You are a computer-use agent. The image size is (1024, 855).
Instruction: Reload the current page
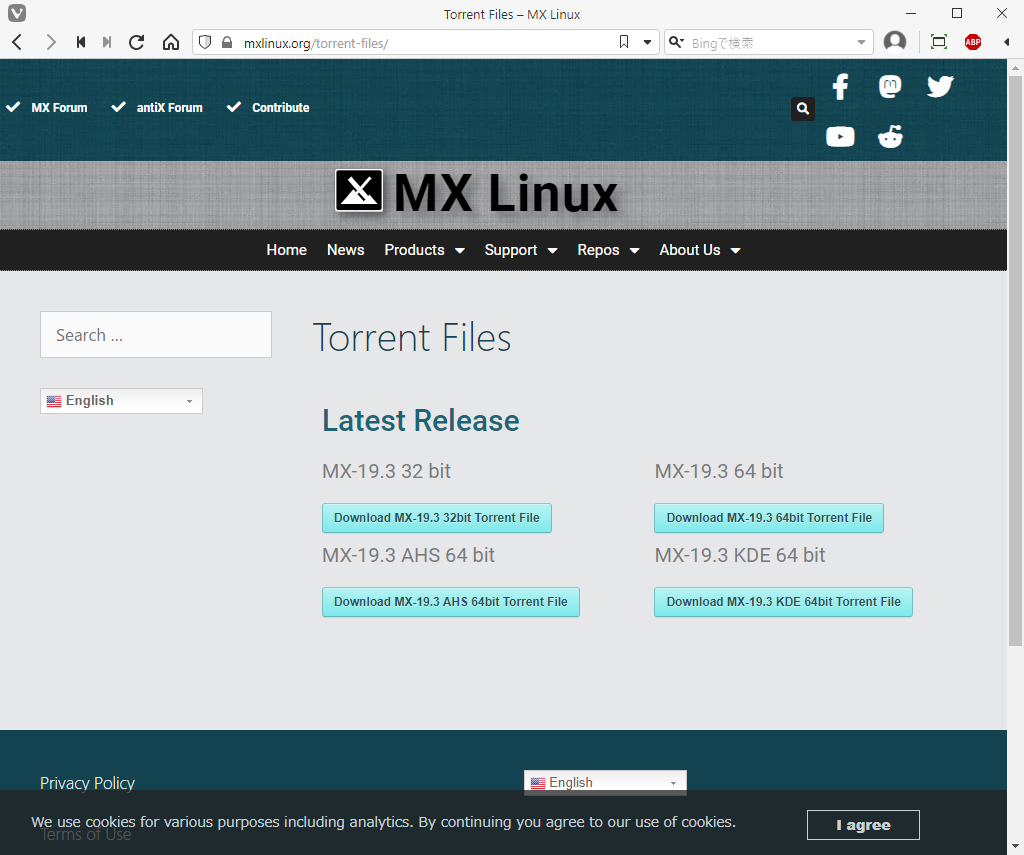tap(136, 42)
